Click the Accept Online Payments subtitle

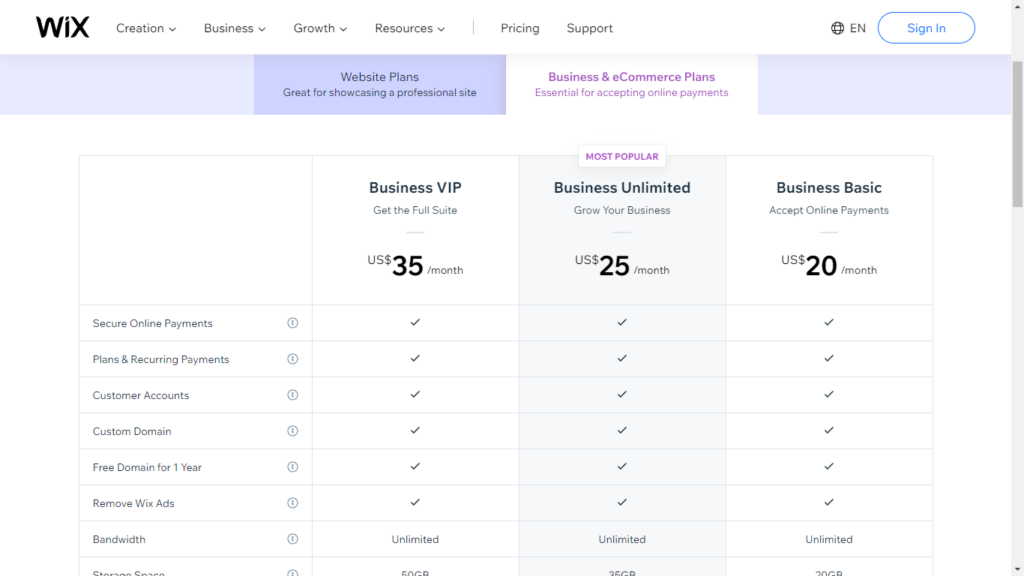829,210
